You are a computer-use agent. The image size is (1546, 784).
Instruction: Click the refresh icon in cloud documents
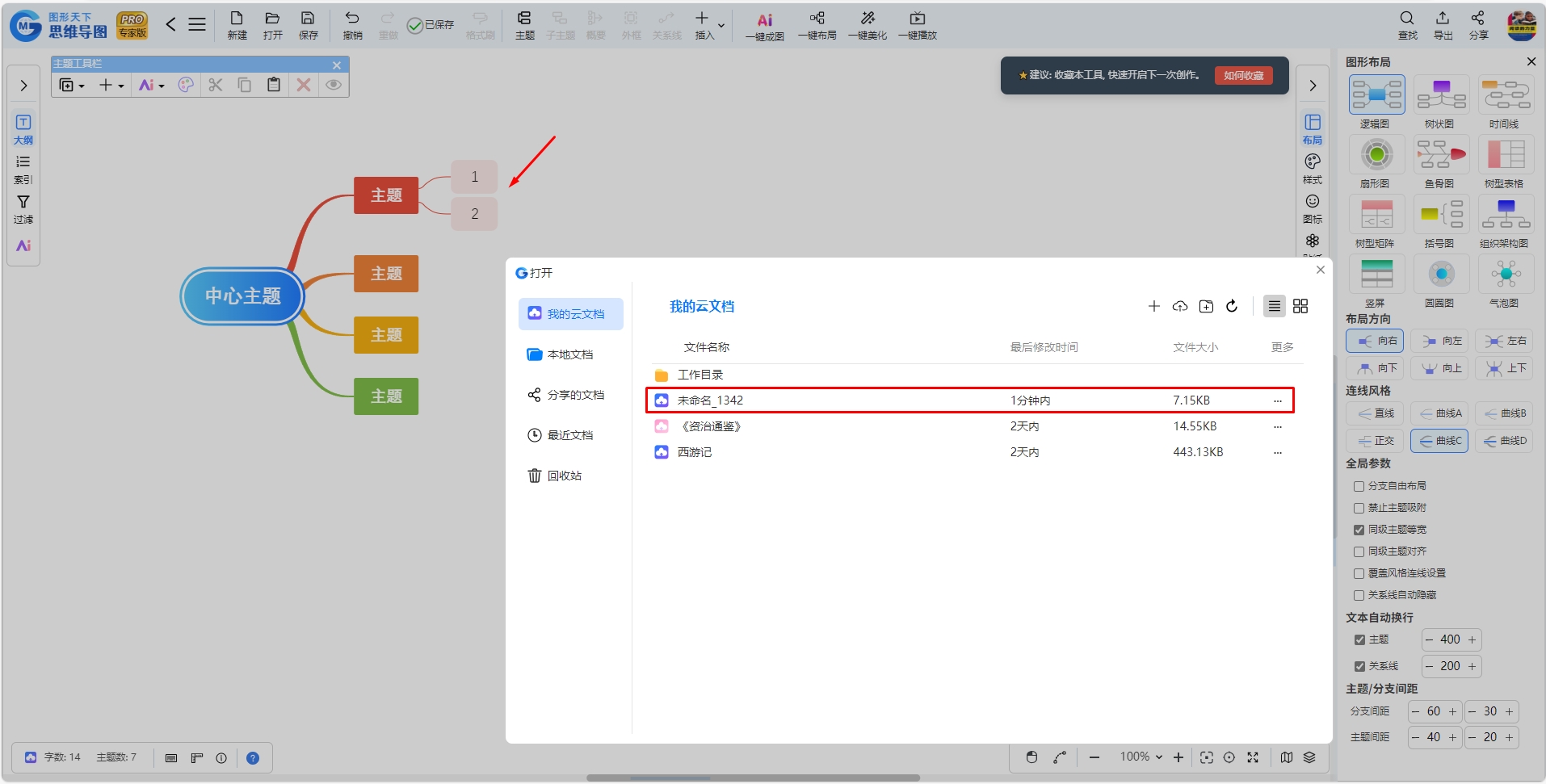click(1232, 306)
